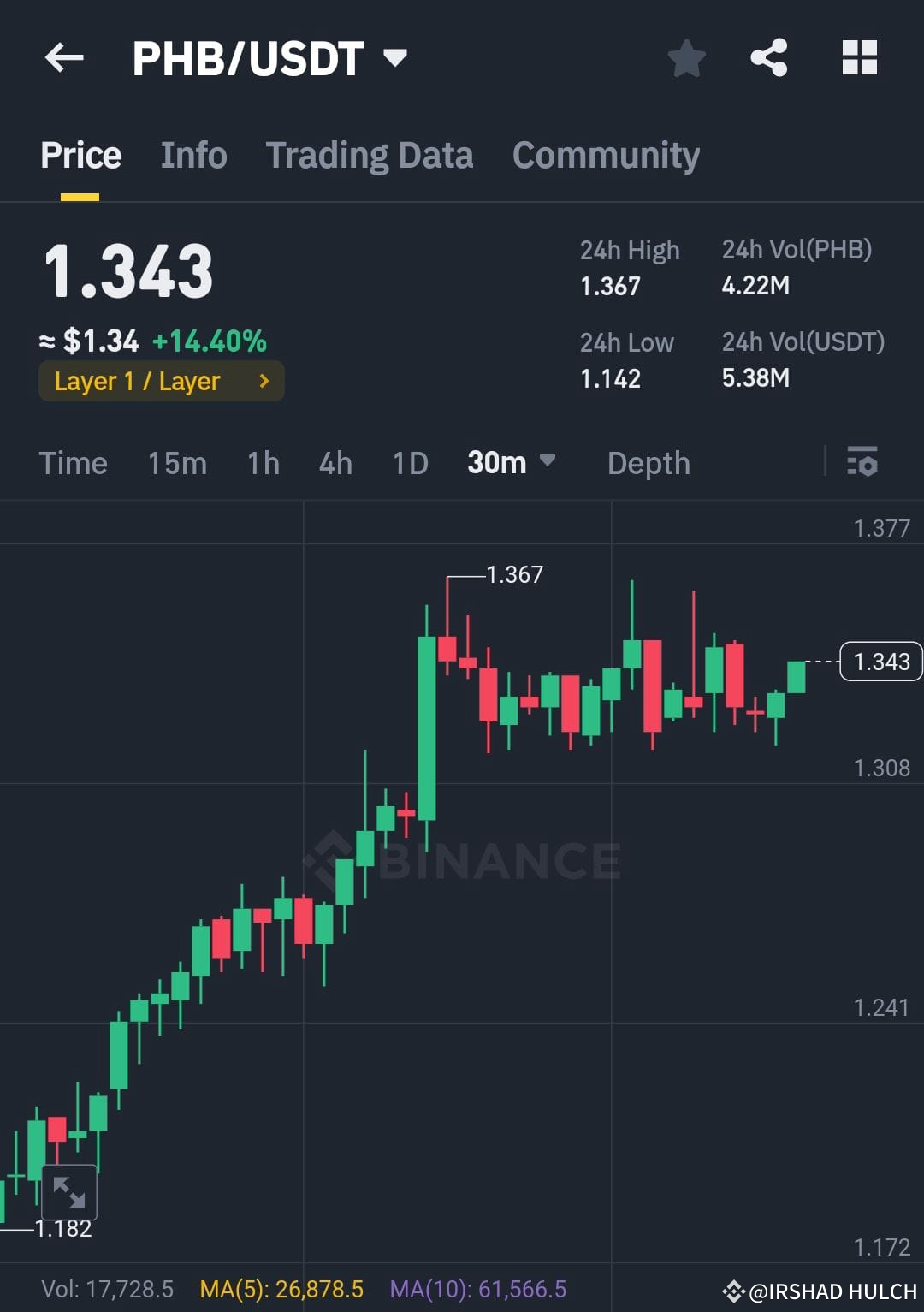Select the 1h timeframe
The height and width of the screenshot is (1312, 924).
[x=262, y=463]
